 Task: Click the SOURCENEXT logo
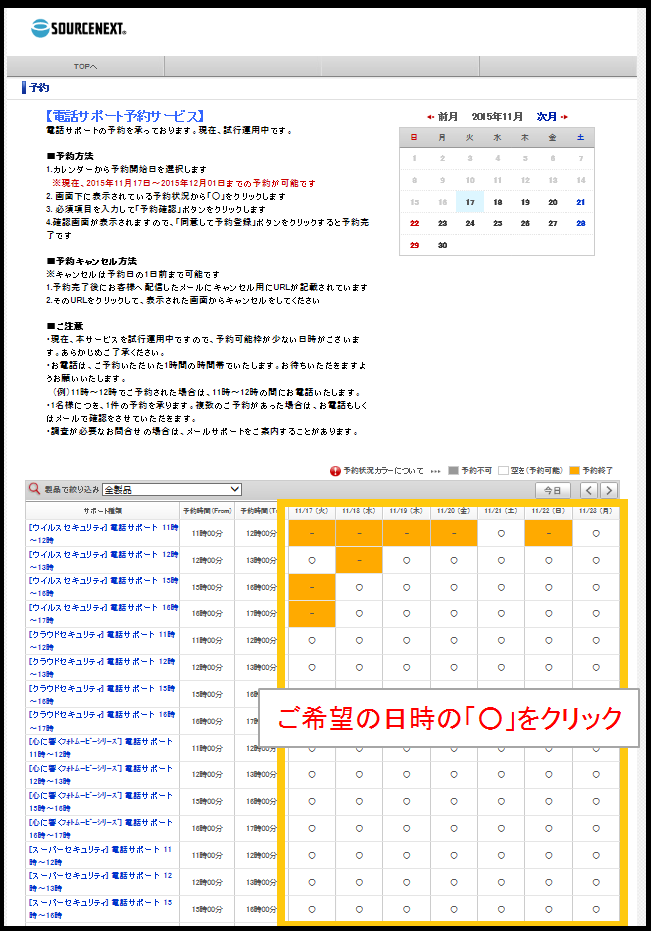pos(79,28)
